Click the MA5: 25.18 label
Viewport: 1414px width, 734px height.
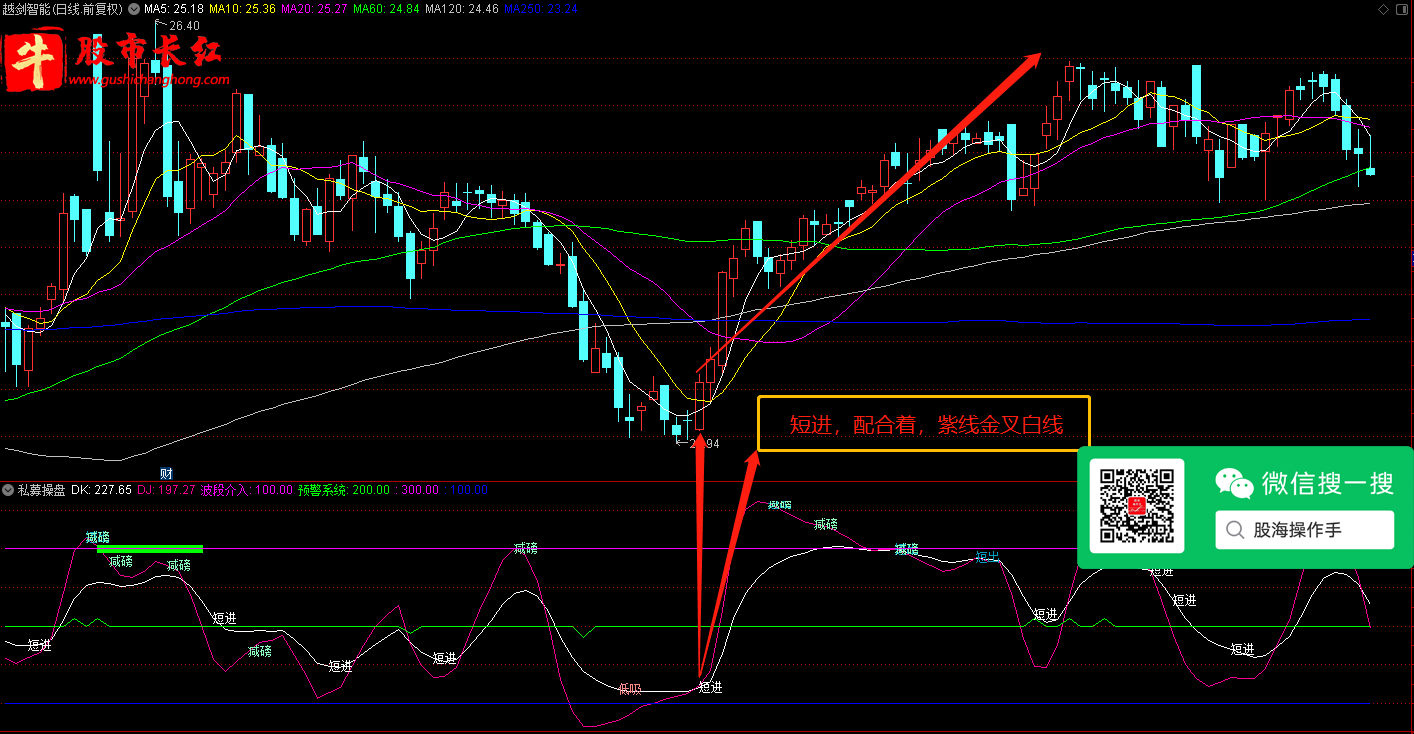point(174,9)
